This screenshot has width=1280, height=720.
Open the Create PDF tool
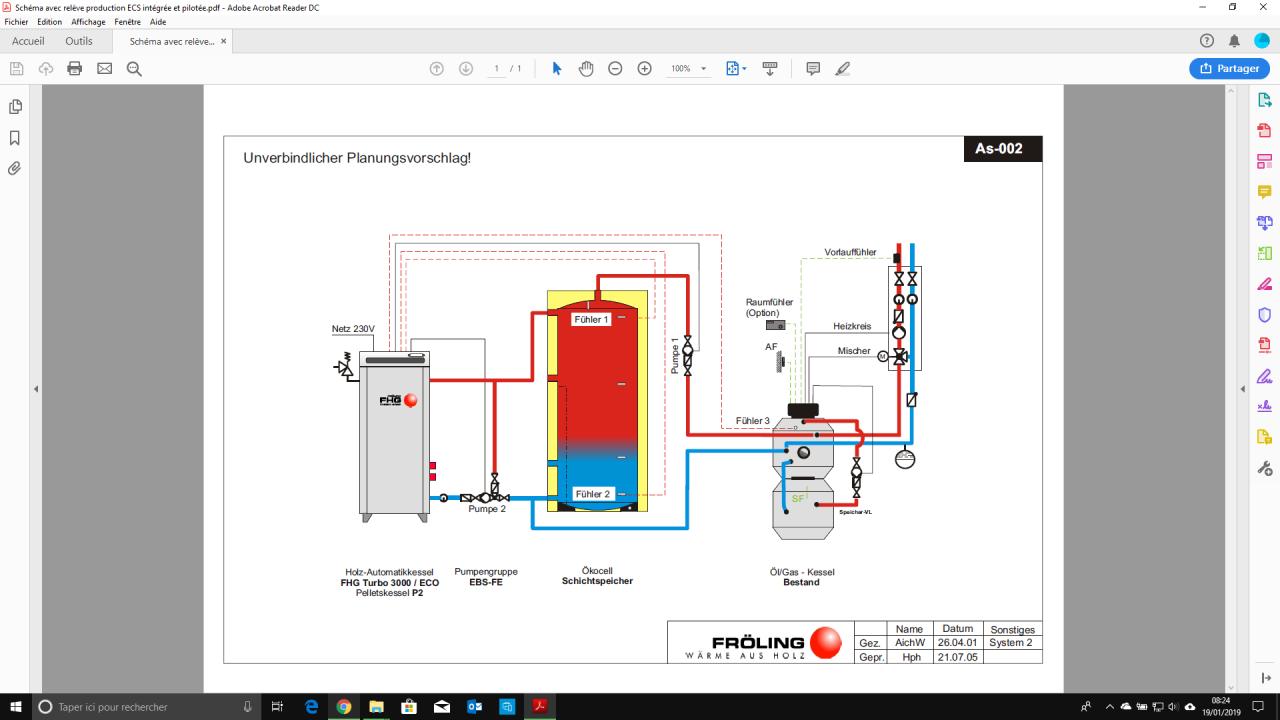click(1264, 130)
